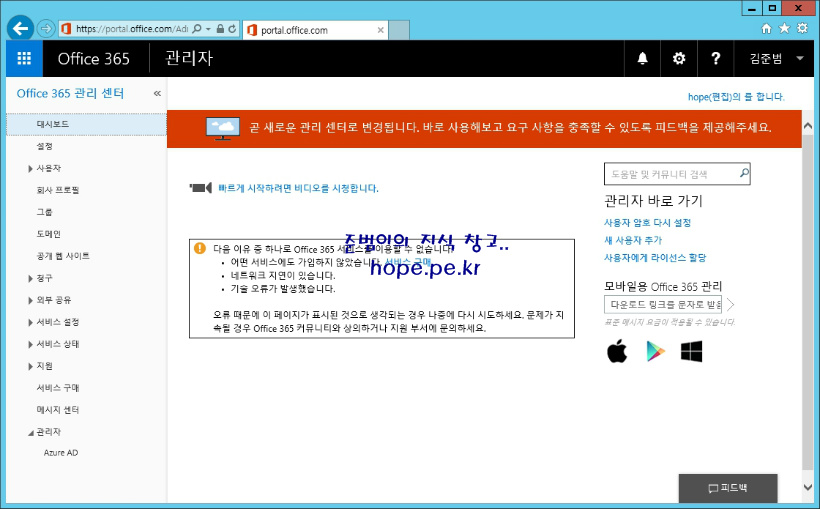Open address bar dropdown arrow

208,29
